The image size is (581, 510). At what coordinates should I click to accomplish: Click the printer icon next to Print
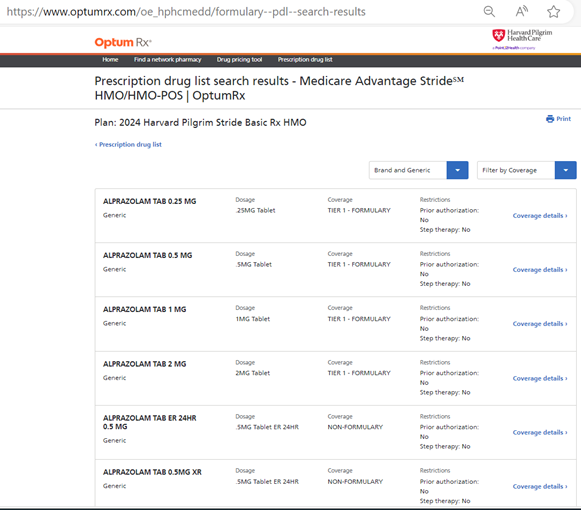click(550, 119)
